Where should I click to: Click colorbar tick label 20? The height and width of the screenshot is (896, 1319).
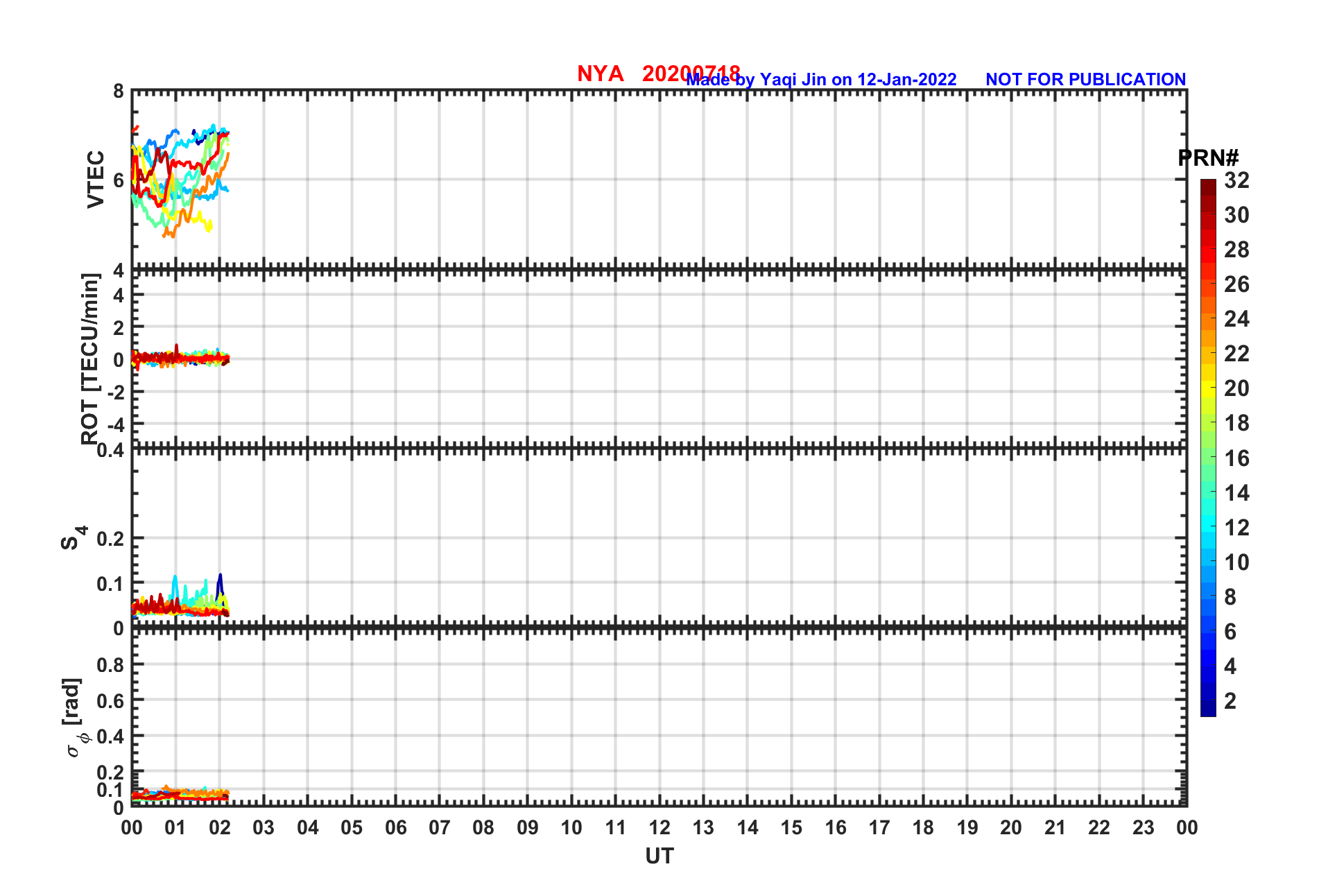[1236, 388]
